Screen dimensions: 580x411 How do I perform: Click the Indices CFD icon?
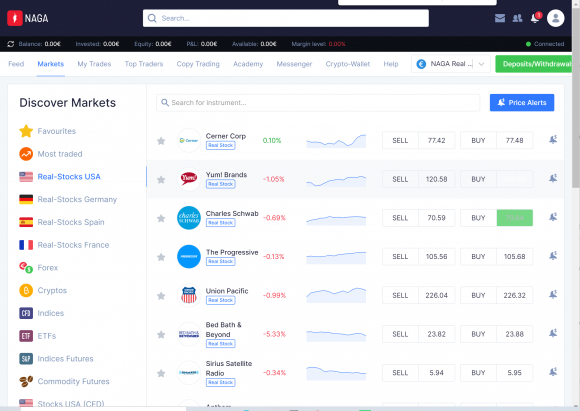pyautogui.click(x=26, y=313)
